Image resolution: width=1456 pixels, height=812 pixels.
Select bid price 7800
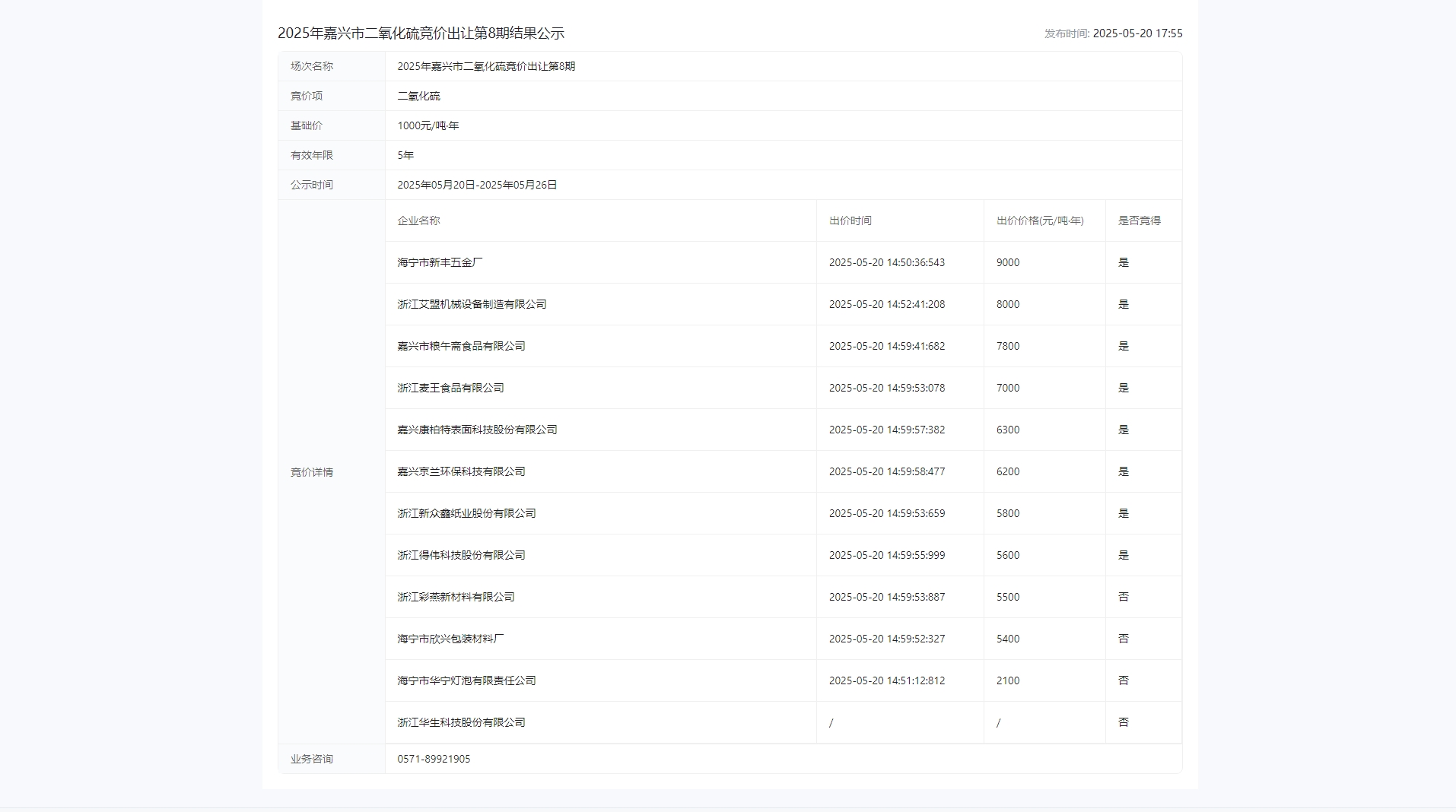pyautogui.click(x=1008, y=346)
